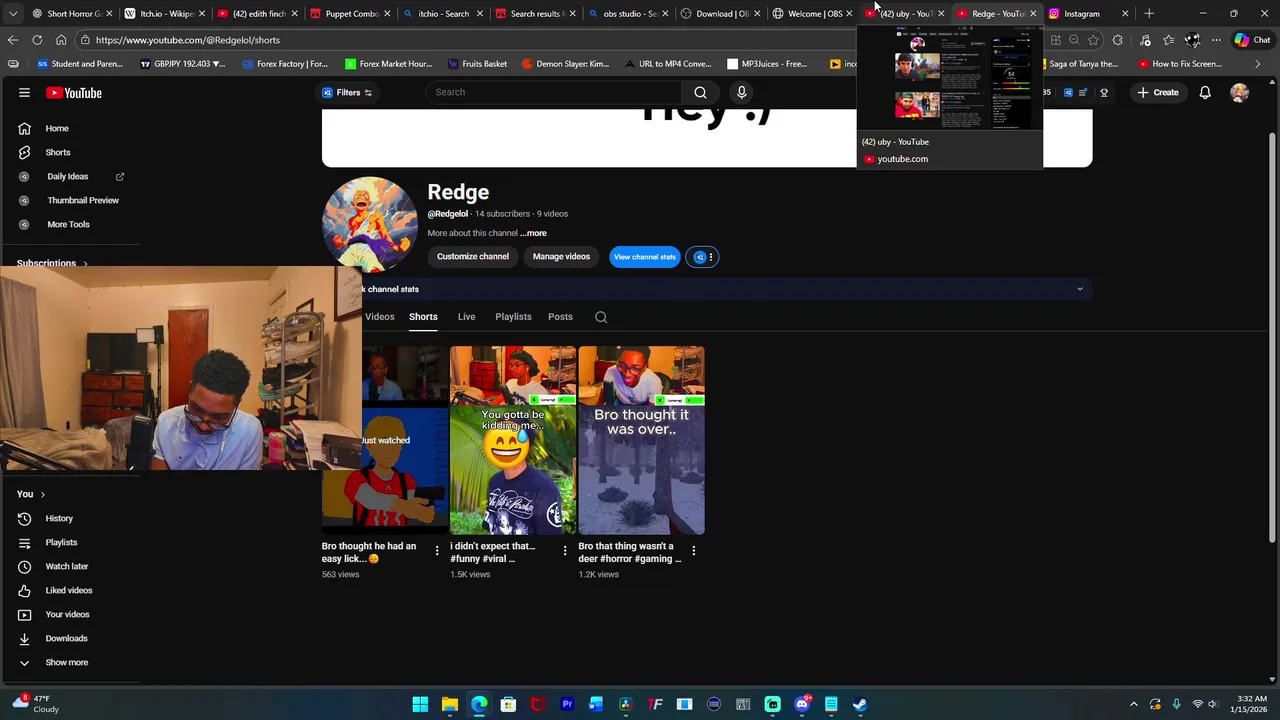Click the YouTube search field

click(x=553, y=92)
